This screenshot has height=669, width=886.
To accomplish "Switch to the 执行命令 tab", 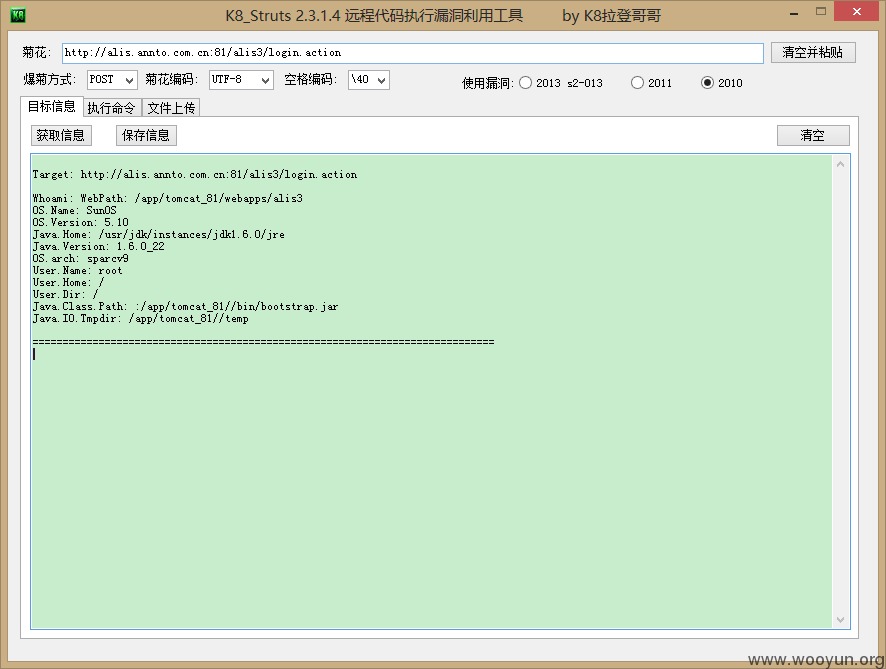I will click(x=112, y=107).
